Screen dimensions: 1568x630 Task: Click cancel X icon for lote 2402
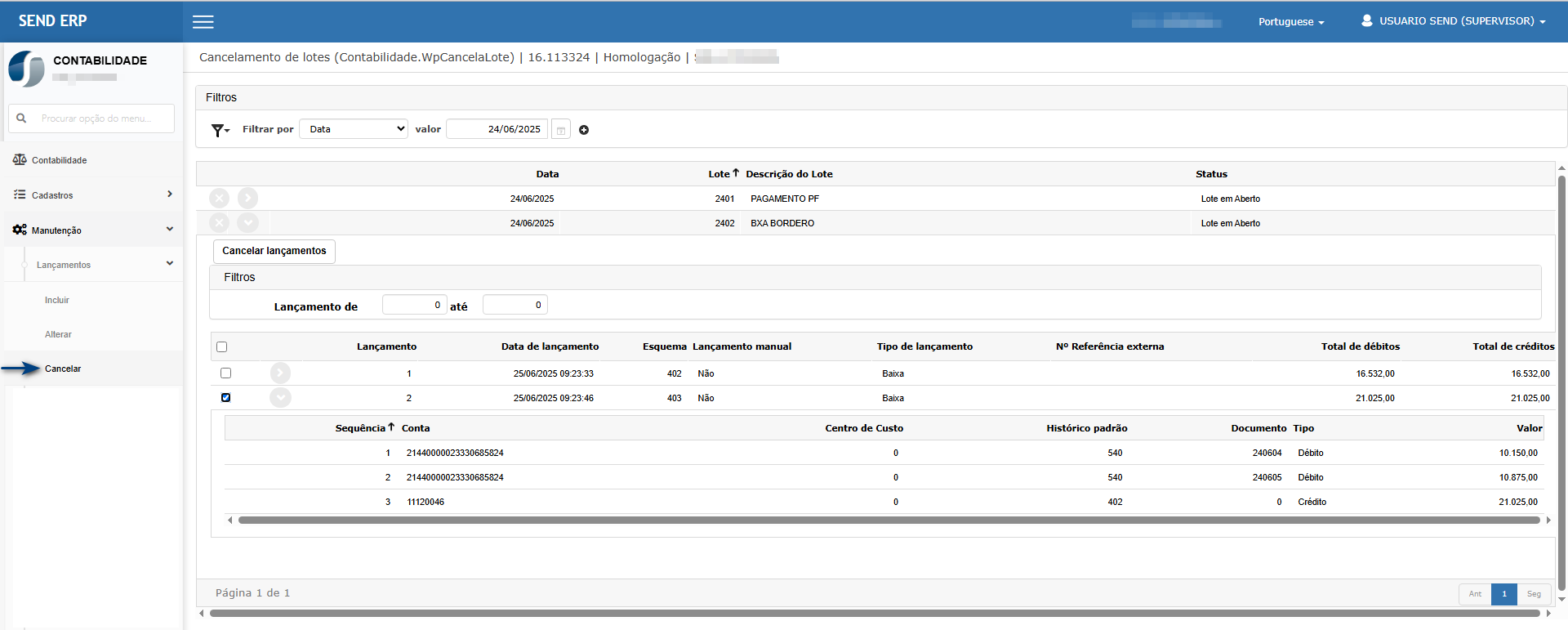tap(219, 222)
